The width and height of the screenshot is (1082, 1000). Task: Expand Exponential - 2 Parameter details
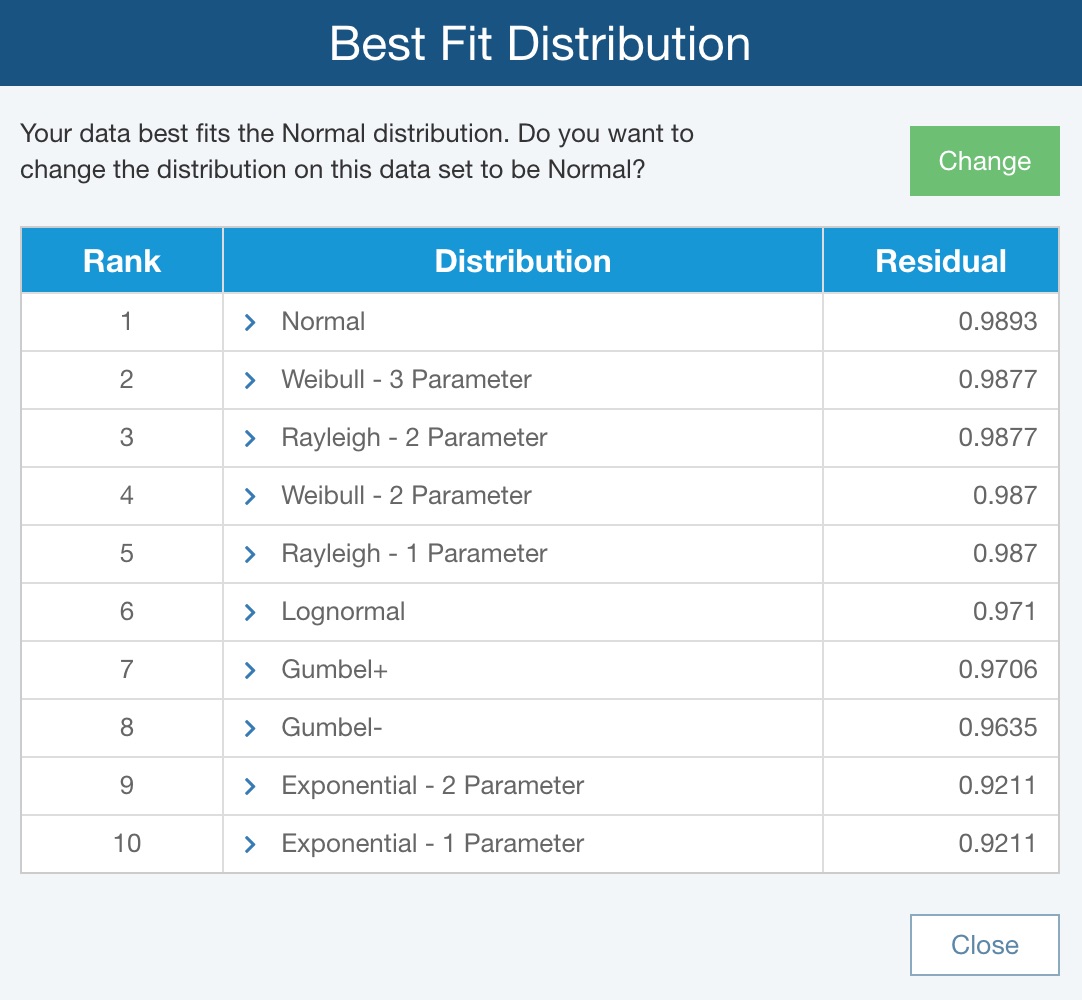(x=250, y=785)
